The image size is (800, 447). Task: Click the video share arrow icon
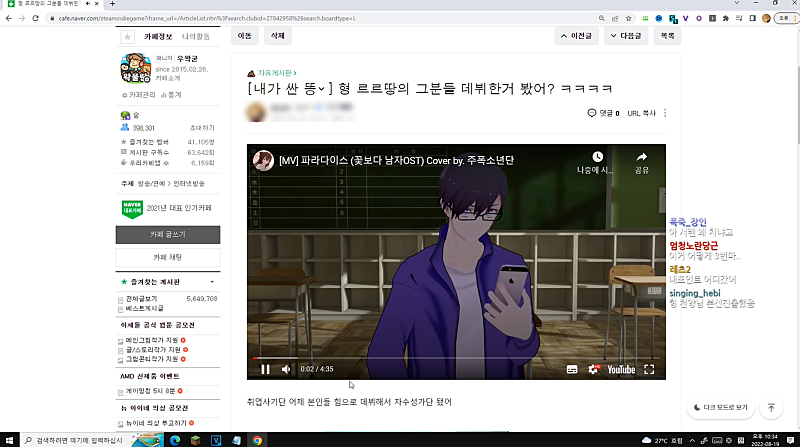coord(641,157)
